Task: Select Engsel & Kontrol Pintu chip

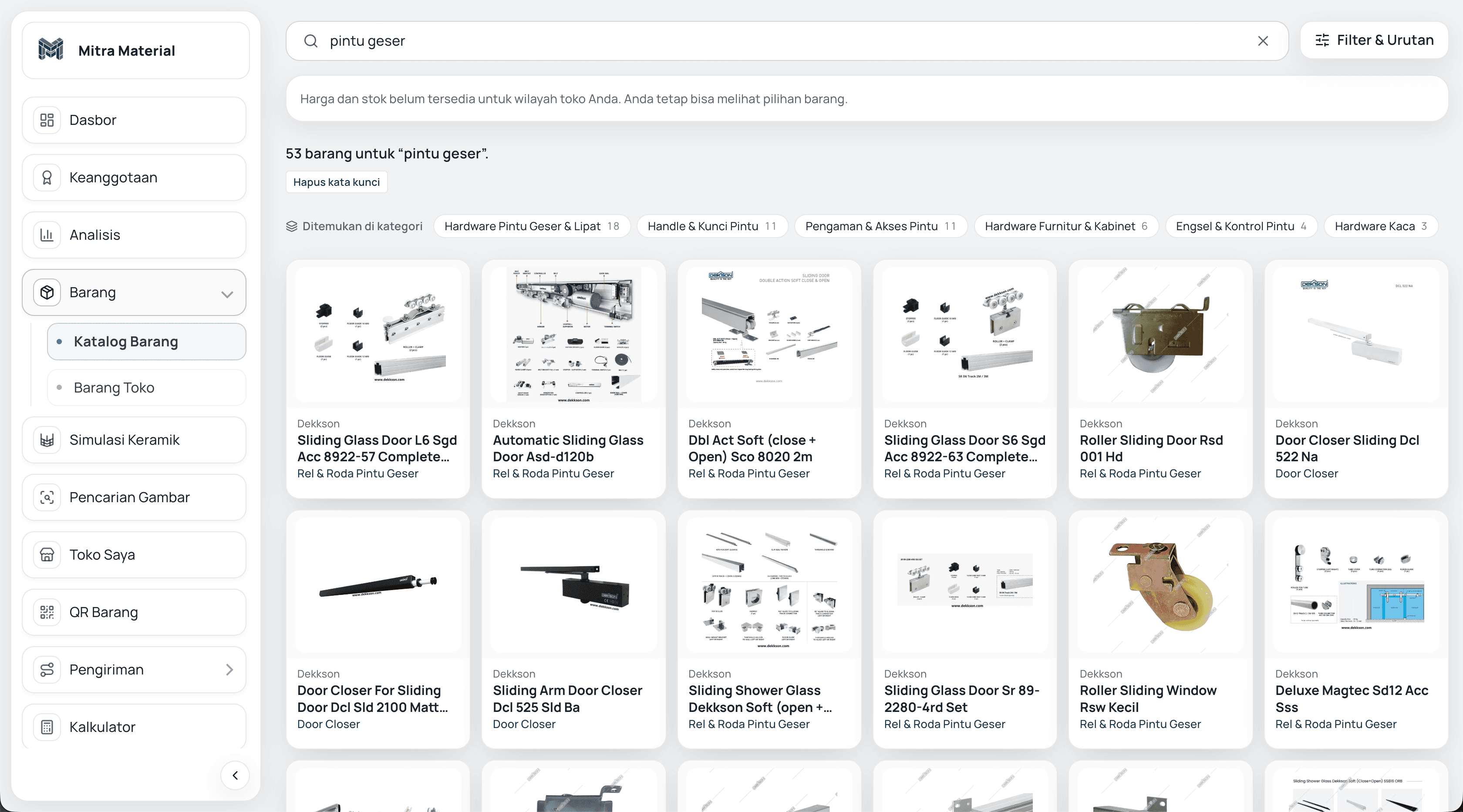Action: click(x=1241, y=226)
